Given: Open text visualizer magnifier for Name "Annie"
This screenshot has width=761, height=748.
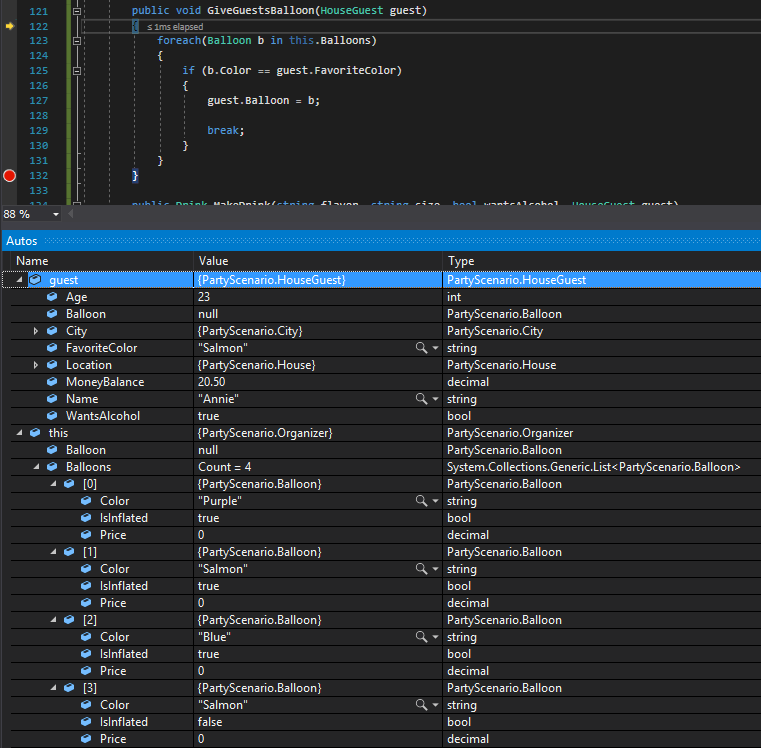Looking at the screenshot, I should click(422, 399).
